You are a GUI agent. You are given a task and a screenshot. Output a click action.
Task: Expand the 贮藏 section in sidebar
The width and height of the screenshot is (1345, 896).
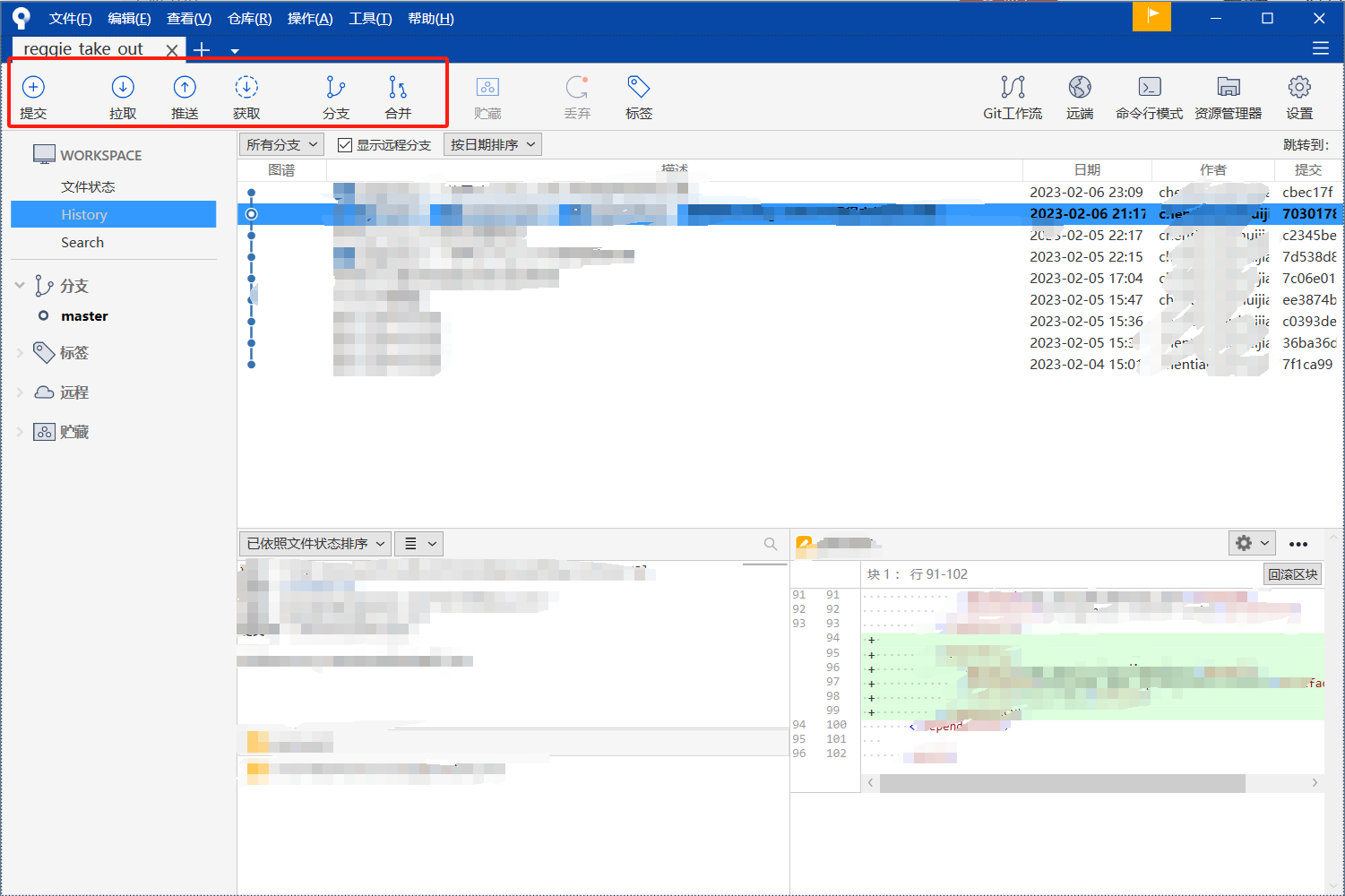(x=20, y=432)
